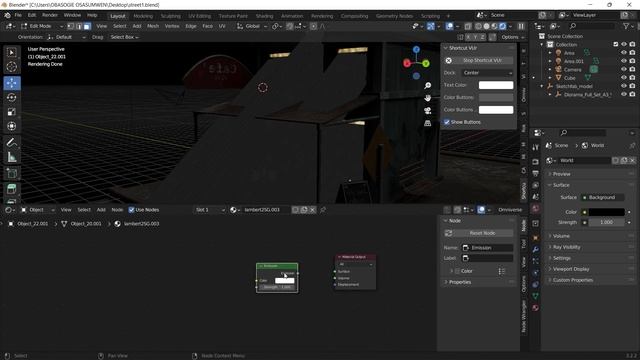Viewport: 640px width, 360px height.
Task: Hide the Sketchfab_model in outliner
Action: click(624, 86)
